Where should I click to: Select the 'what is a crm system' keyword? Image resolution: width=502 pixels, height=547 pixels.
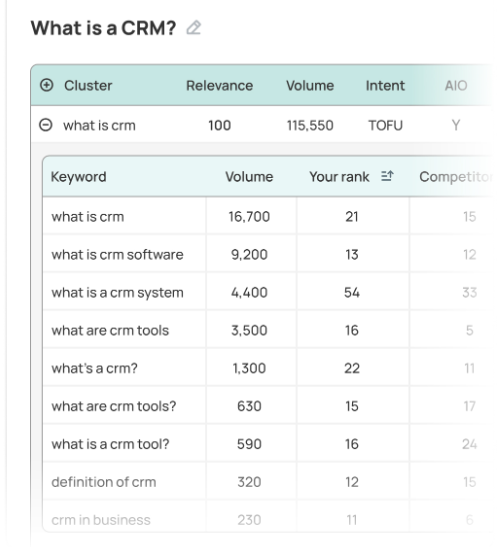click(x=117, y=293)
